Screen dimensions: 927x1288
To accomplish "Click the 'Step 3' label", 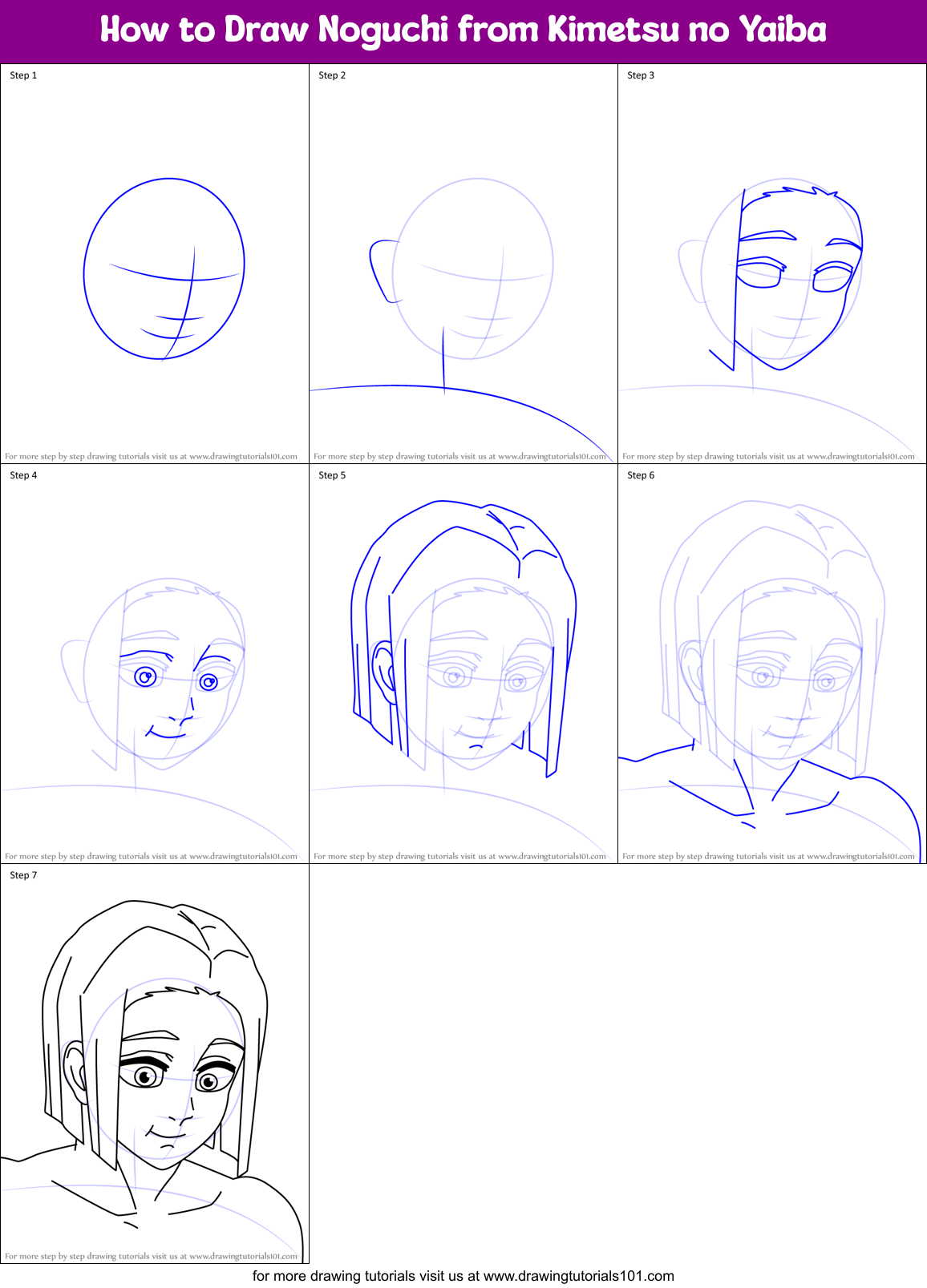I will (x=641, y=75).
